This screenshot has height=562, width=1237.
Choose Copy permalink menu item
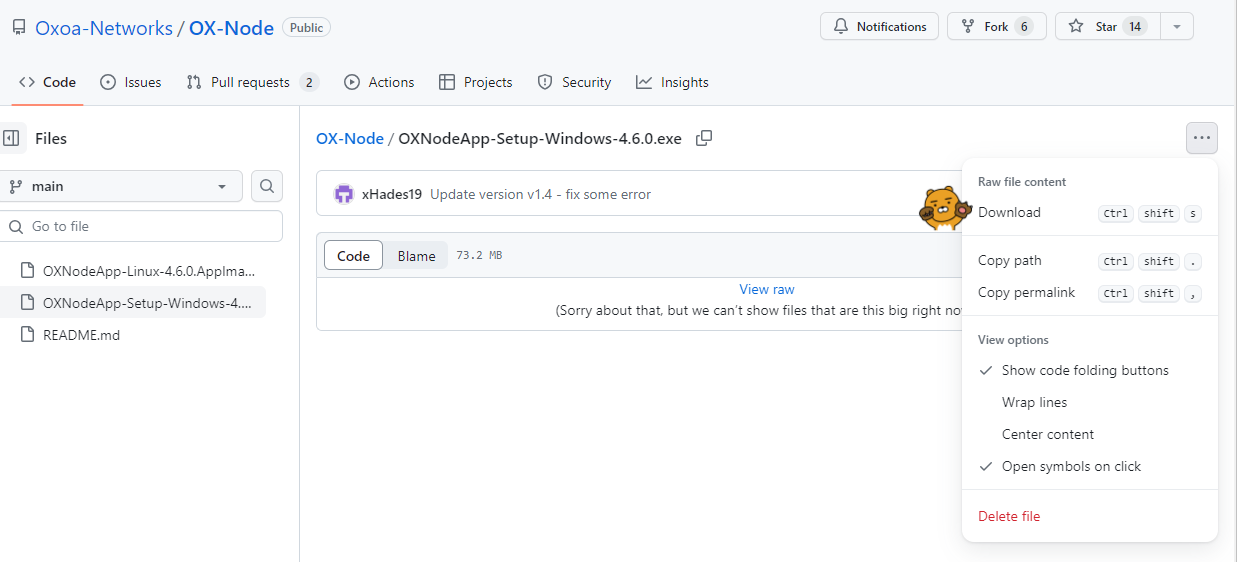(1090, 292)
